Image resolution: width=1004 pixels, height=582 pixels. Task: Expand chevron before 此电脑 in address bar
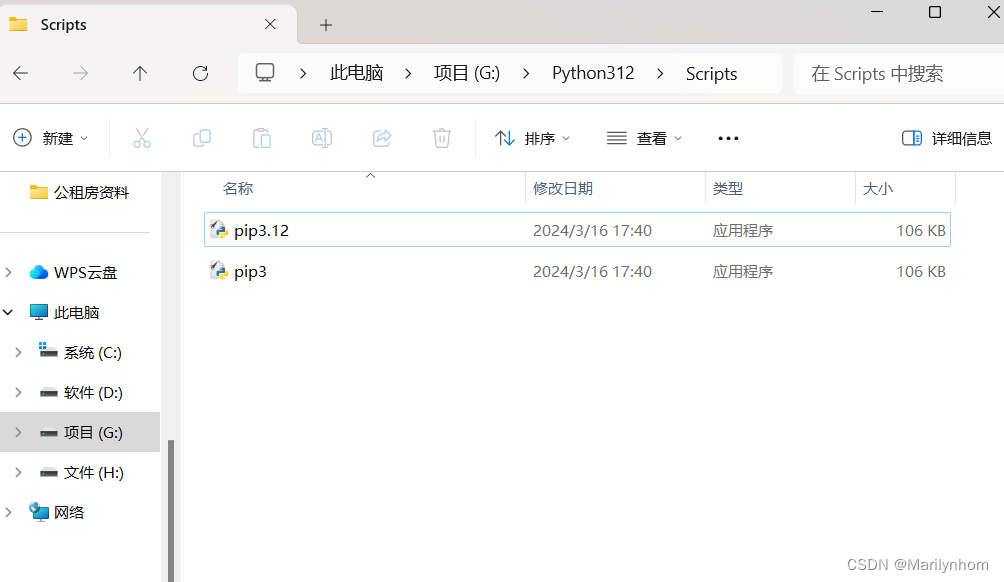(x=303, y=74)
